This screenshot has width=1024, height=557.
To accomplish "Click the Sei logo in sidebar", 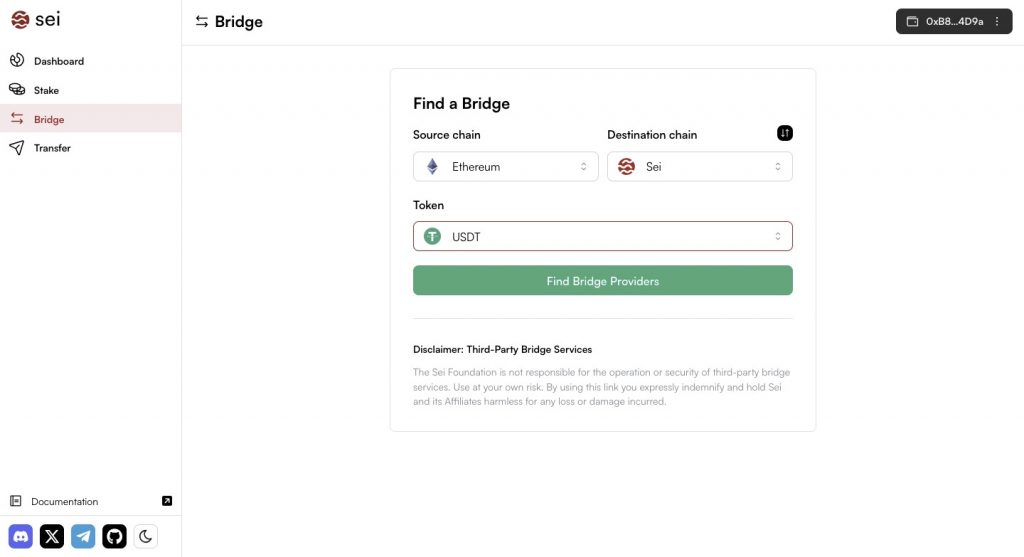I will pos(35,19).
